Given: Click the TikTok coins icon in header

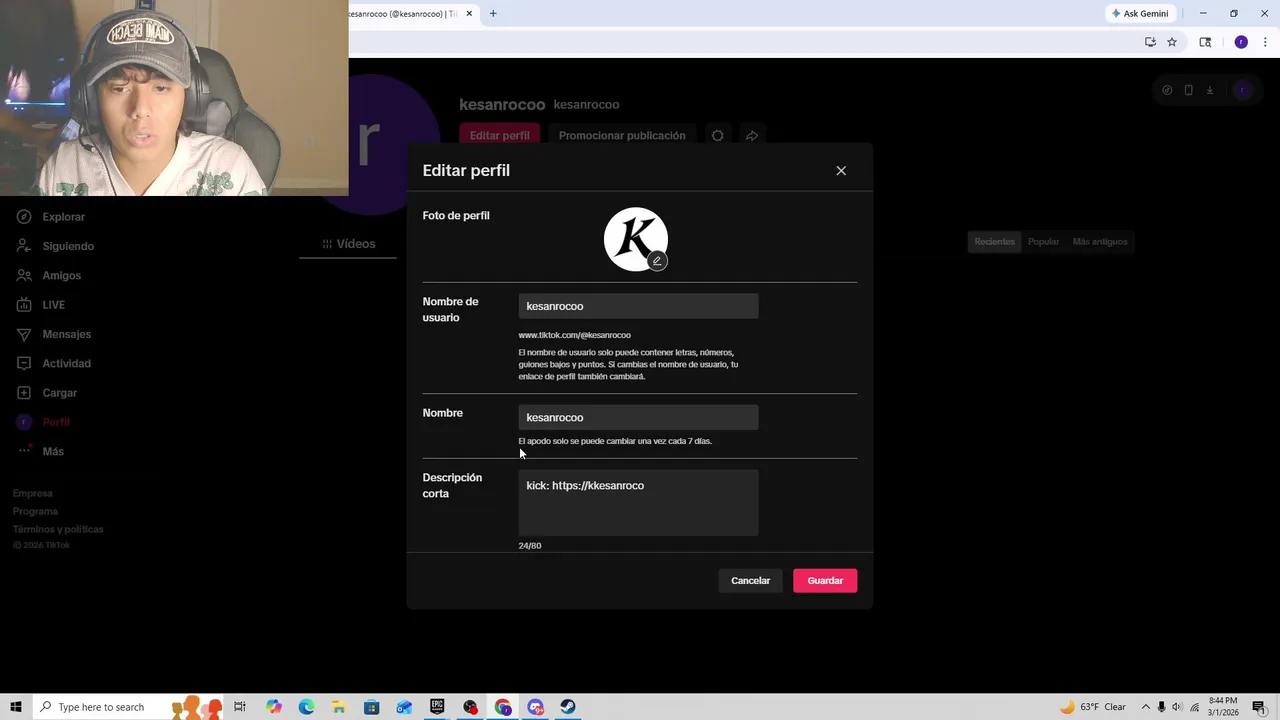Looking at the screenshot, I should tap(1167, 90).
